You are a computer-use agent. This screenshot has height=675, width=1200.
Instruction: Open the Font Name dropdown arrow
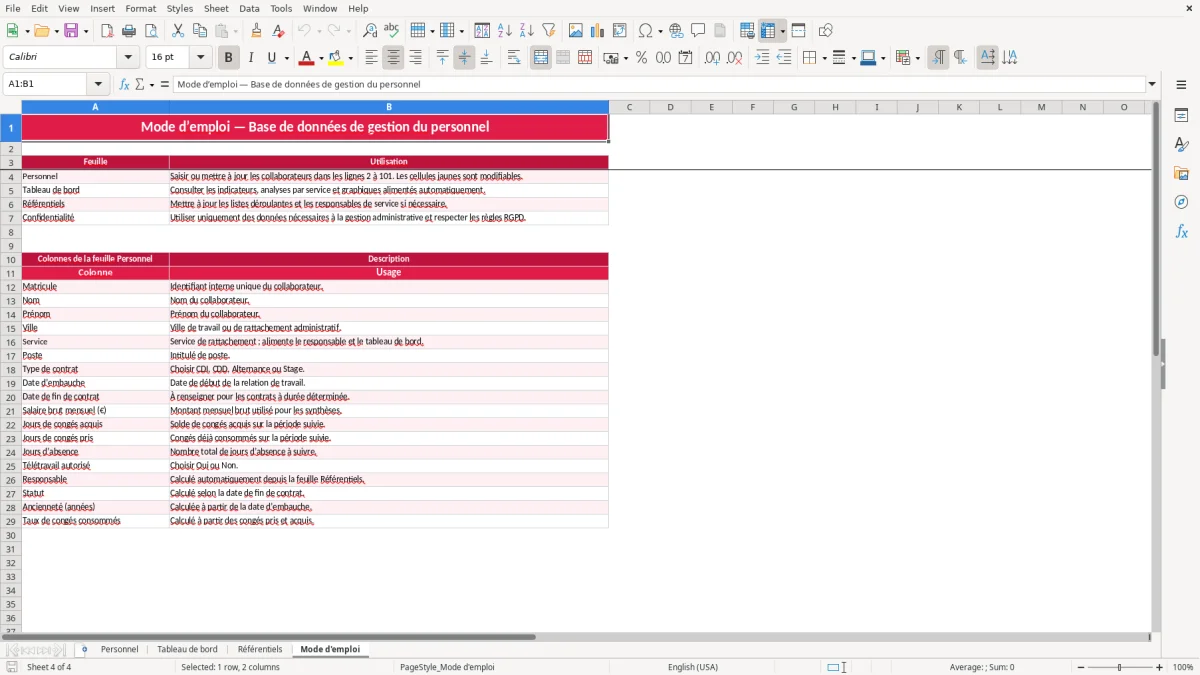128,58
